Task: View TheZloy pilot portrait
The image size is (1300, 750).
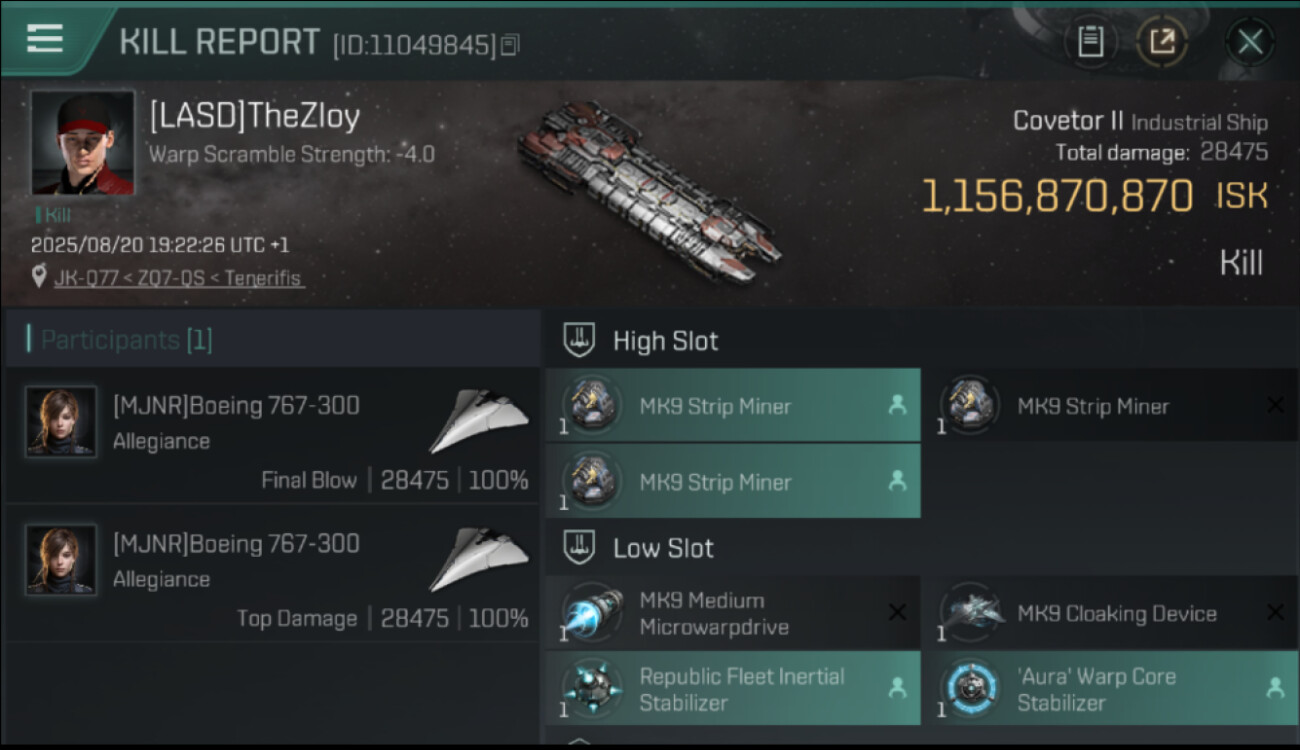Action: click(83, 142)
